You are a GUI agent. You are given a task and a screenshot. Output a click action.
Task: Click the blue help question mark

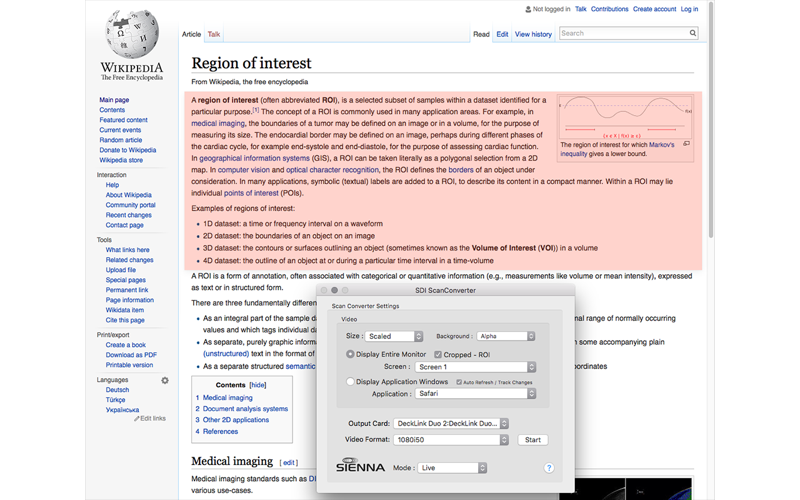pos(548,468)
